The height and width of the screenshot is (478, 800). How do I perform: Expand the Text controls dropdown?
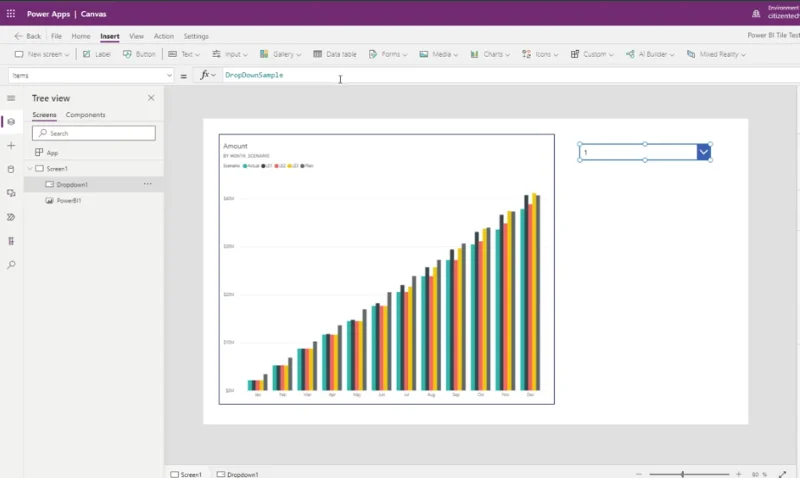(x=184, y=54)
